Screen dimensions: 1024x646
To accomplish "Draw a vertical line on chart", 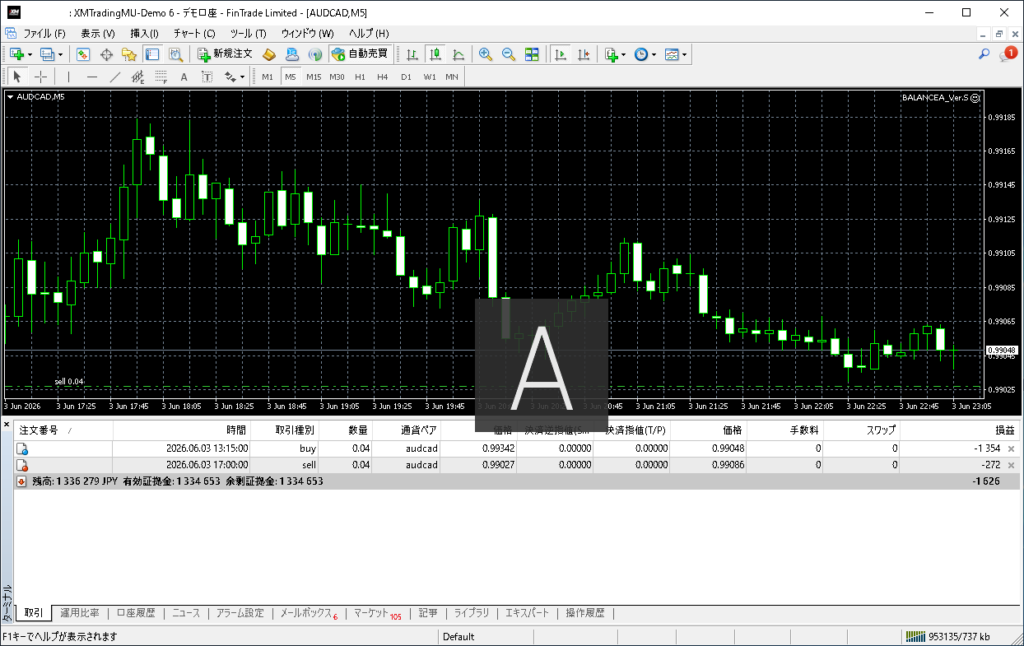I will point(69,77).
